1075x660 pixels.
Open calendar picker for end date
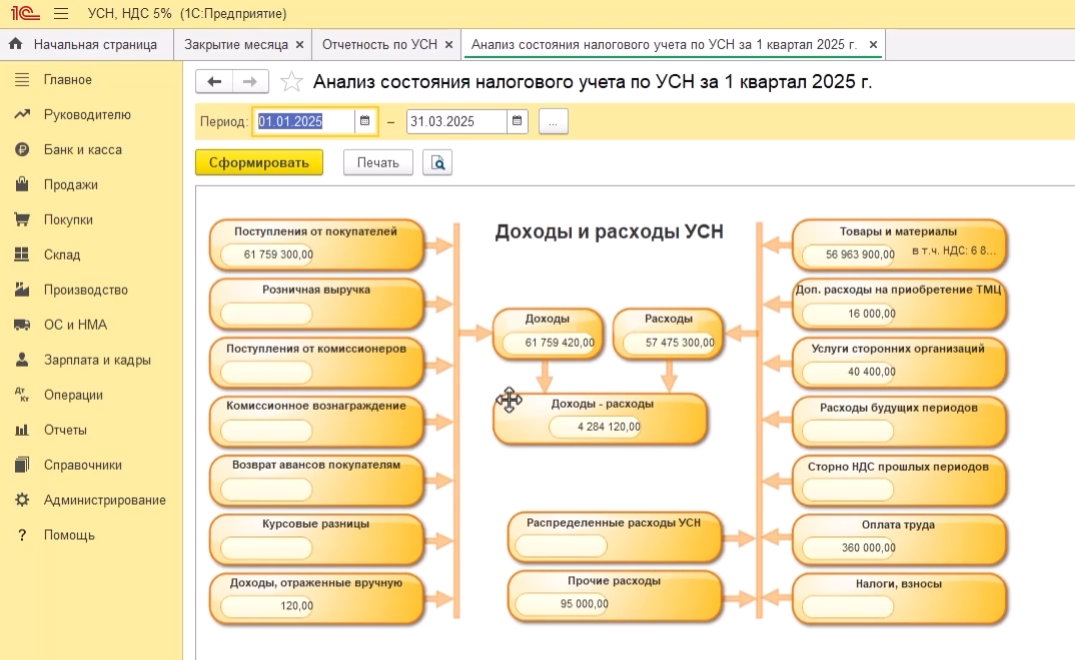tap(517, 122)
